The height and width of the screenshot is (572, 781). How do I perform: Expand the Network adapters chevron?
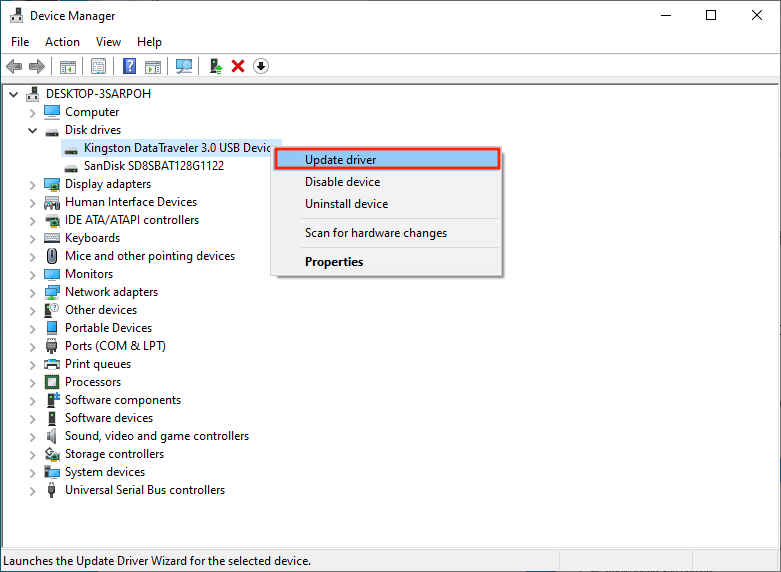coord(33,292)
